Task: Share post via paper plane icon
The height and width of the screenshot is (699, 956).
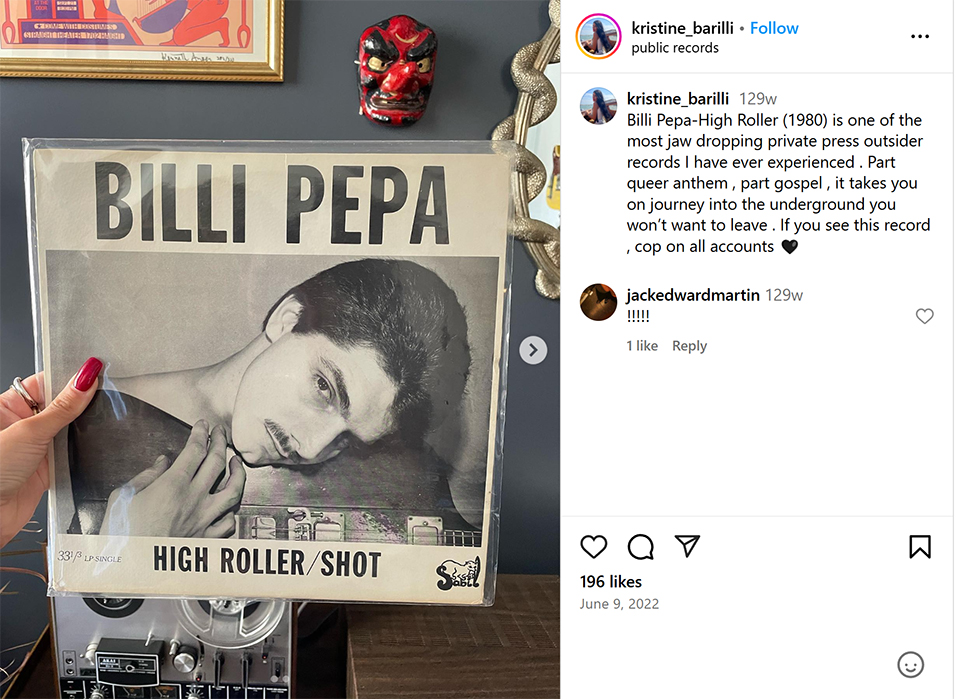Action: (x=686, y=545)
